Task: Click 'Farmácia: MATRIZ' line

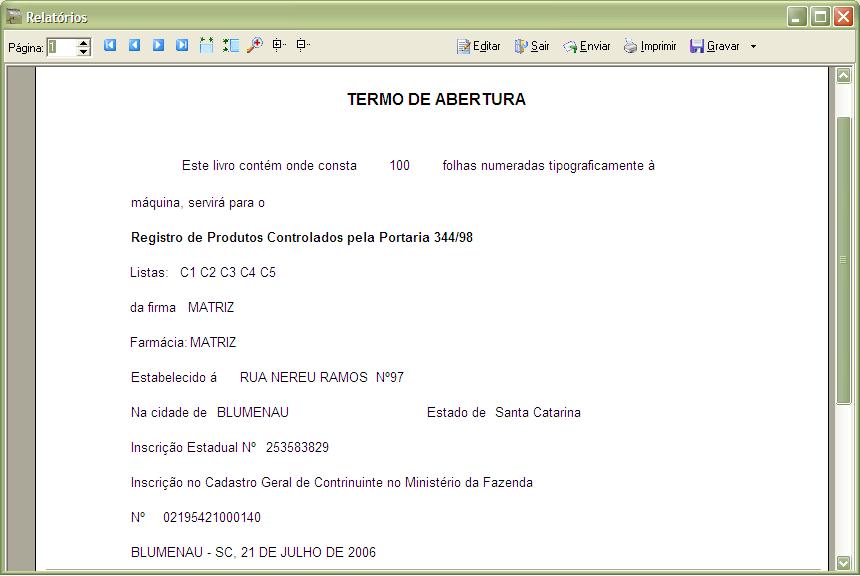Action: pyautogui.click(x=183, y=343)
